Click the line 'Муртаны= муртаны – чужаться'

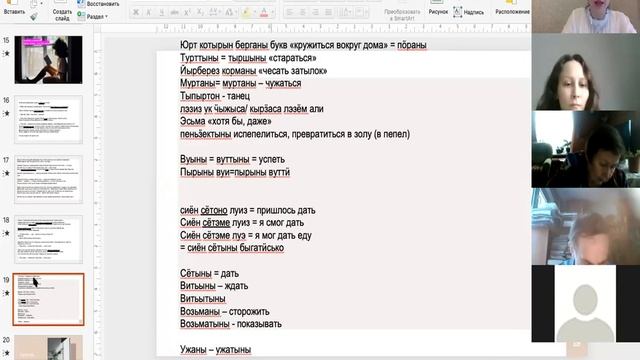[x=240, y=83]
